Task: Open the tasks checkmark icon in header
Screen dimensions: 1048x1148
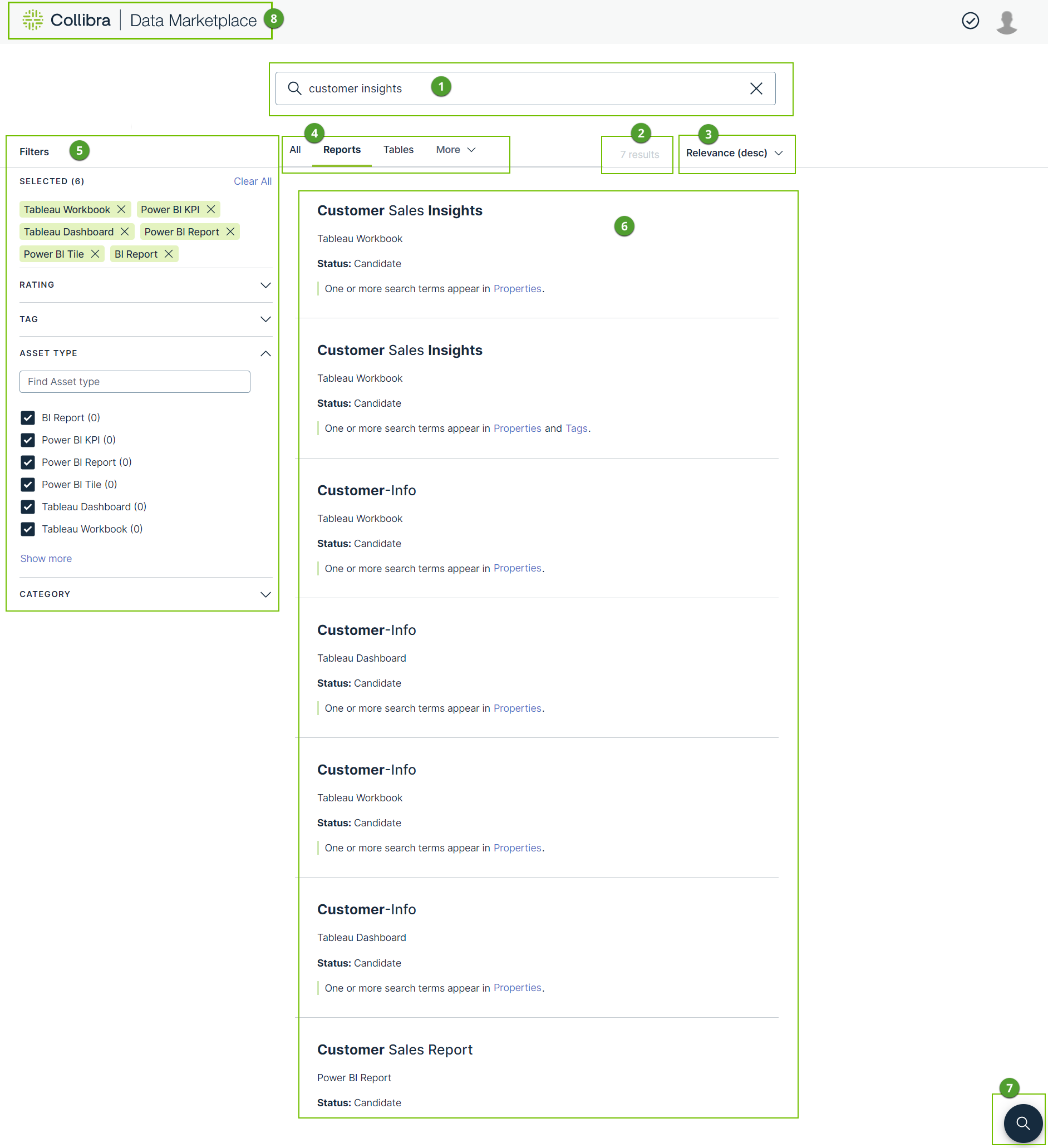Action: point(970,21)
